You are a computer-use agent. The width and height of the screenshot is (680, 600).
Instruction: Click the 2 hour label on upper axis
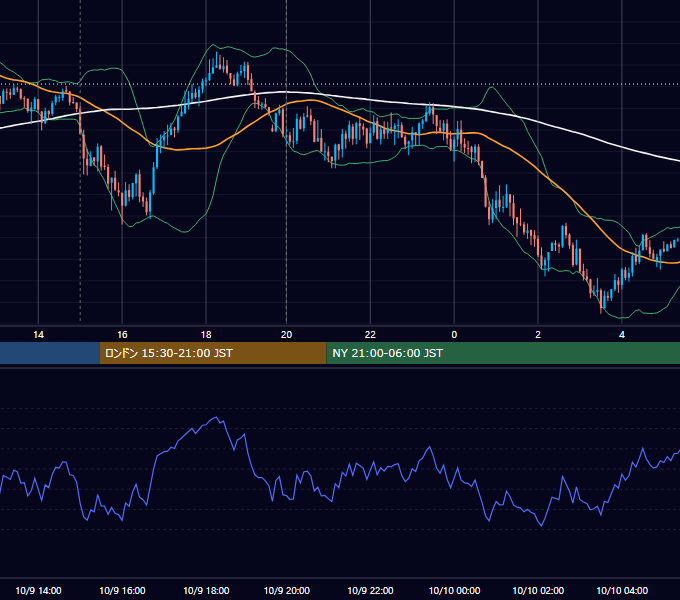tap(538, 335)
